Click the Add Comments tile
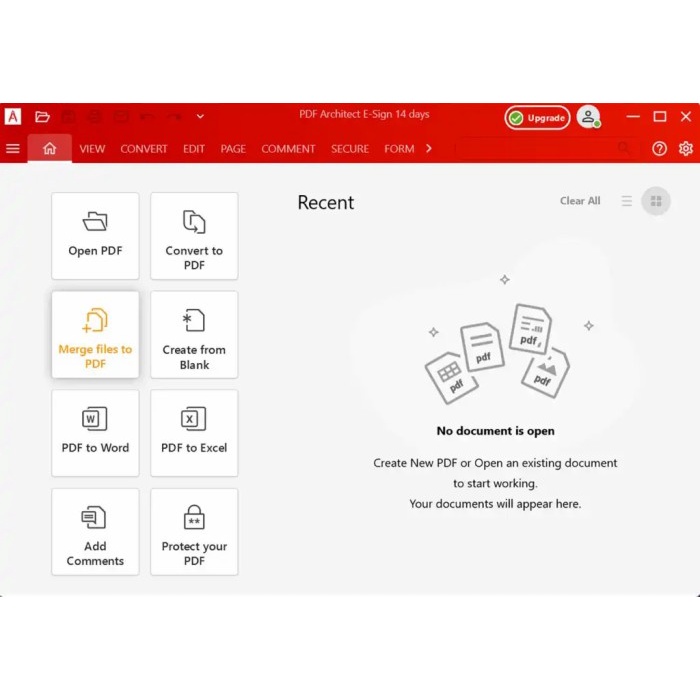This screenshot has width=700, height=700. point(95,532)
